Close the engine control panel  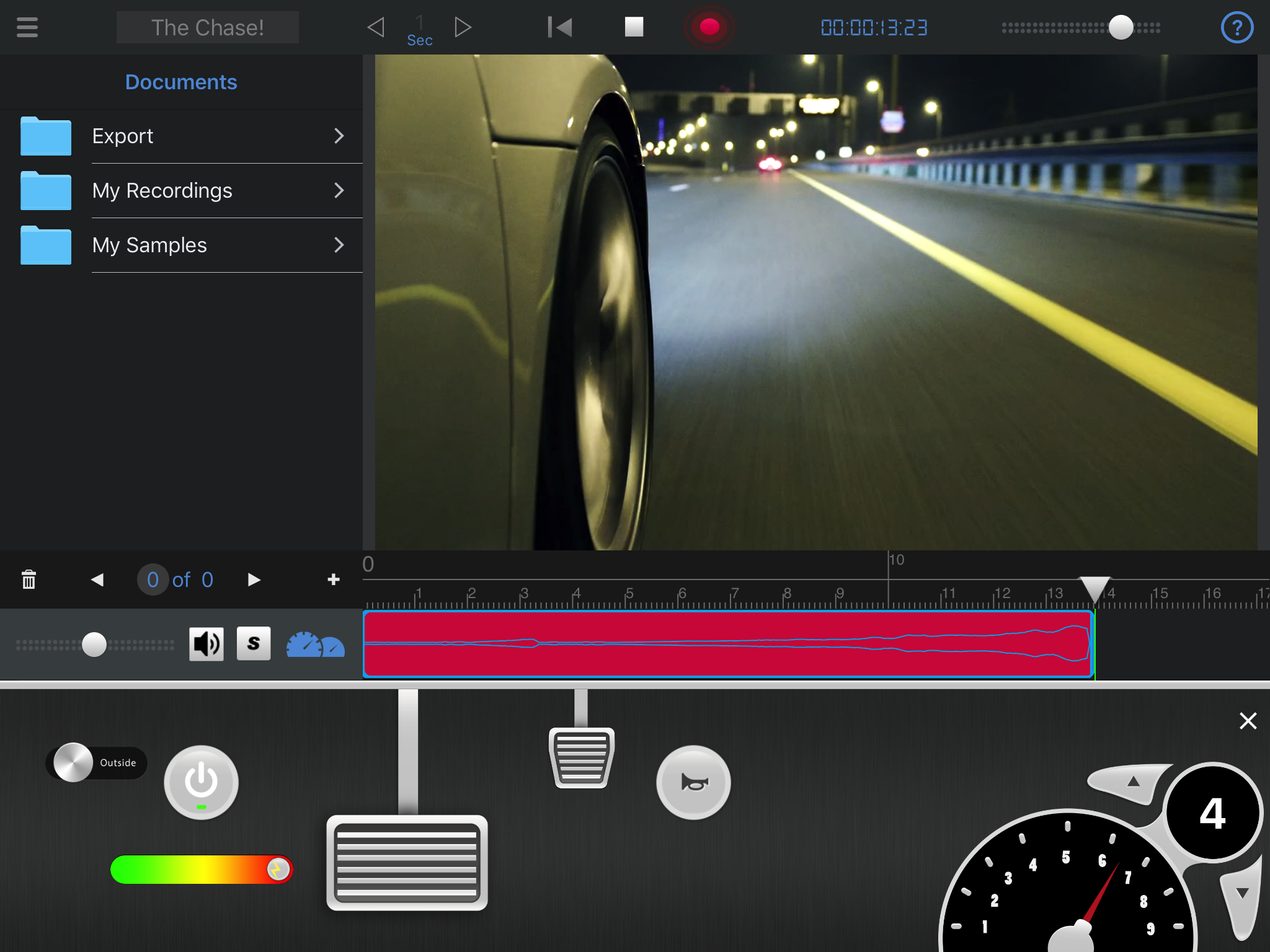click(1248, 721)
